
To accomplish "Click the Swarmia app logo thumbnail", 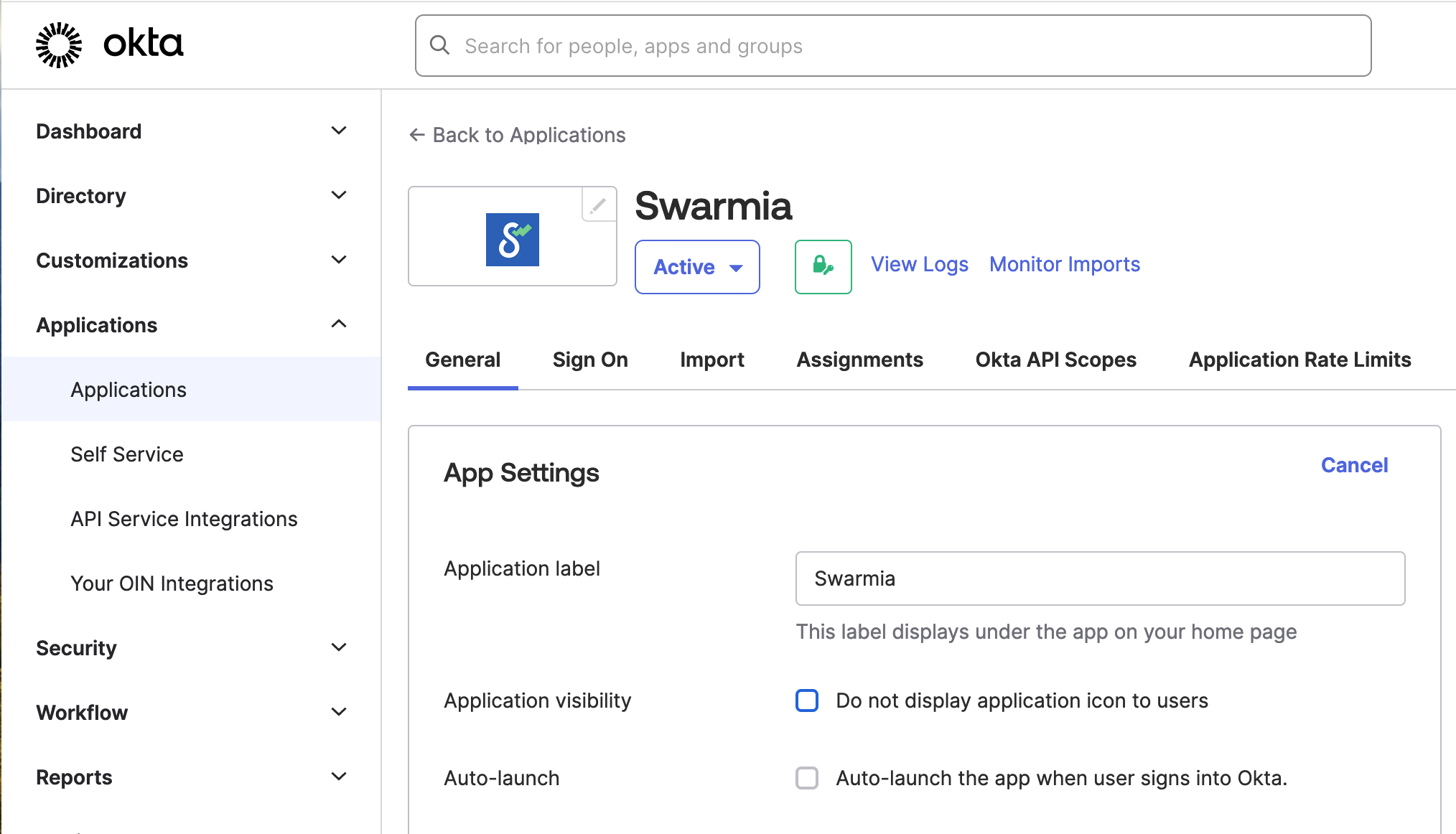I will [512, 240].
